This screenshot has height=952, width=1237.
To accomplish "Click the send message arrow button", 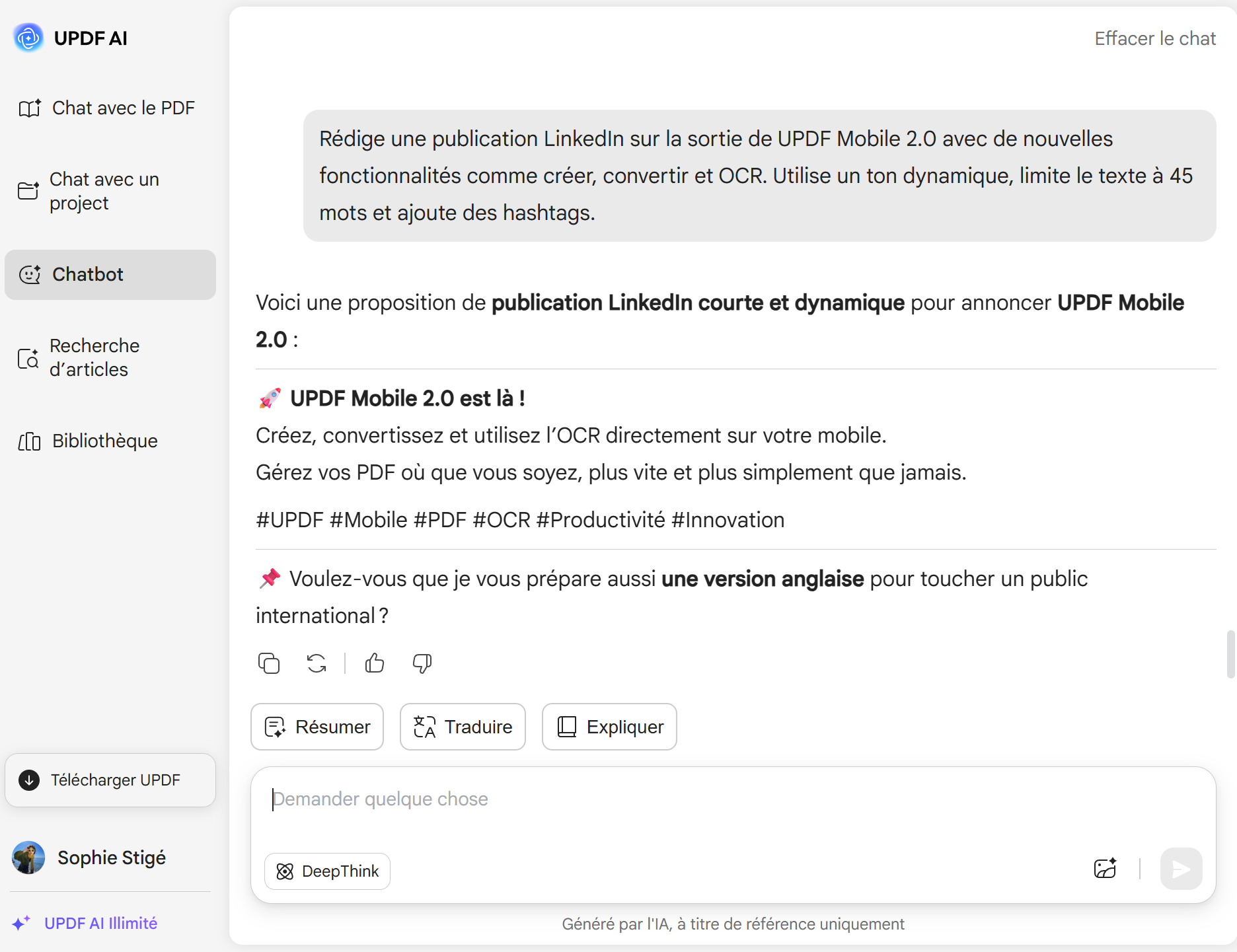I will pos(1181,869).
